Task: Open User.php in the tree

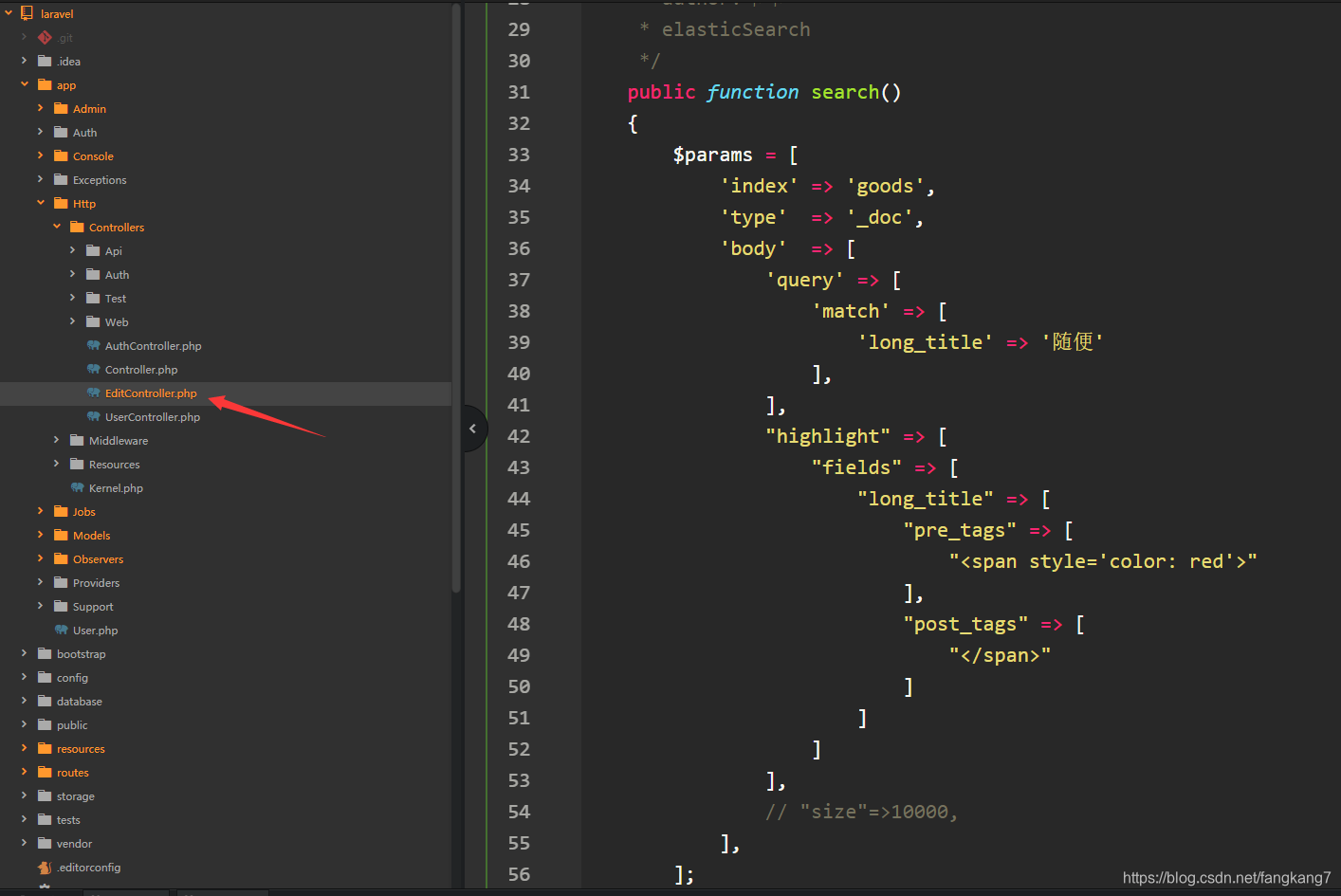Action: 95,631
